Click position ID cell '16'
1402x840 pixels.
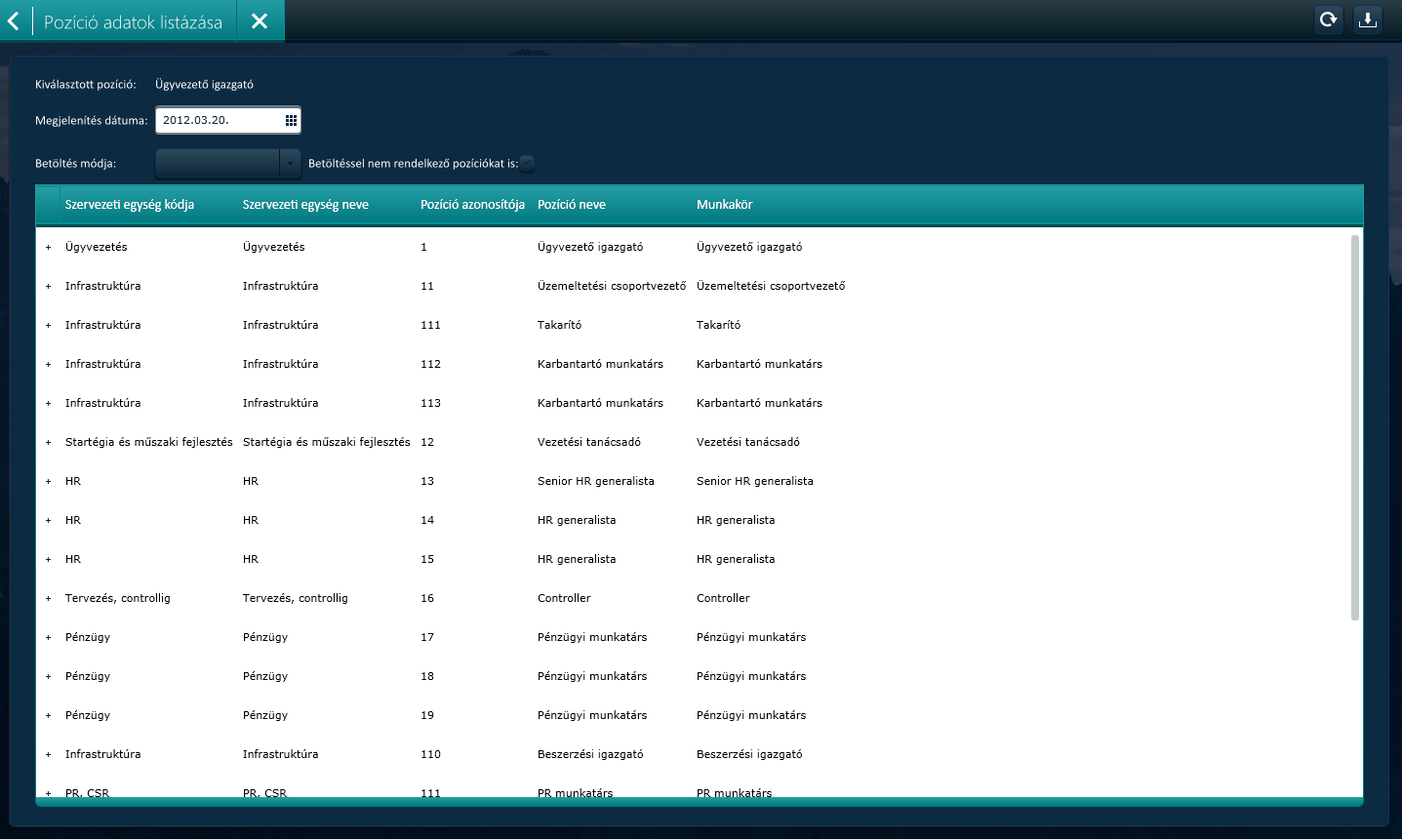click(x=427, y=598)
